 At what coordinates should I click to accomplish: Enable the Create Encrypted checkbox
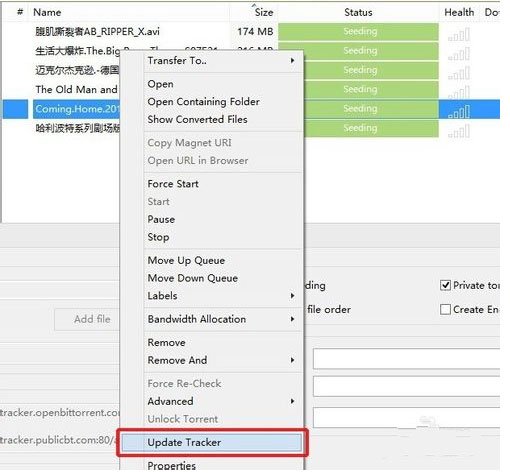[x=445, y=309]
